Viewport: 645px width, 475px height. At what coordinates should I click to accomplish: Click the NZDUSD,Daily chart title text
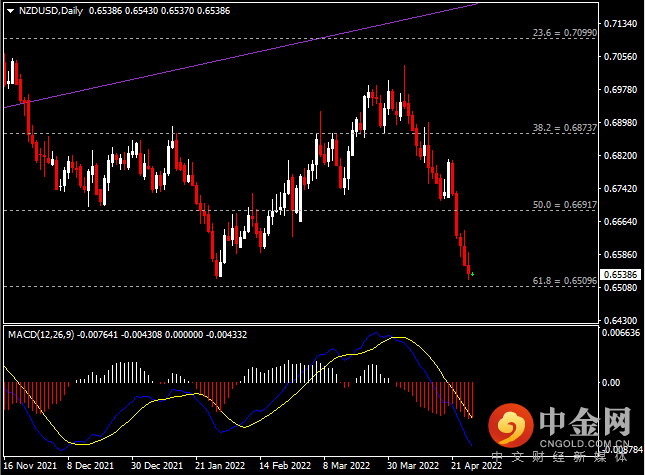[51, 11]
